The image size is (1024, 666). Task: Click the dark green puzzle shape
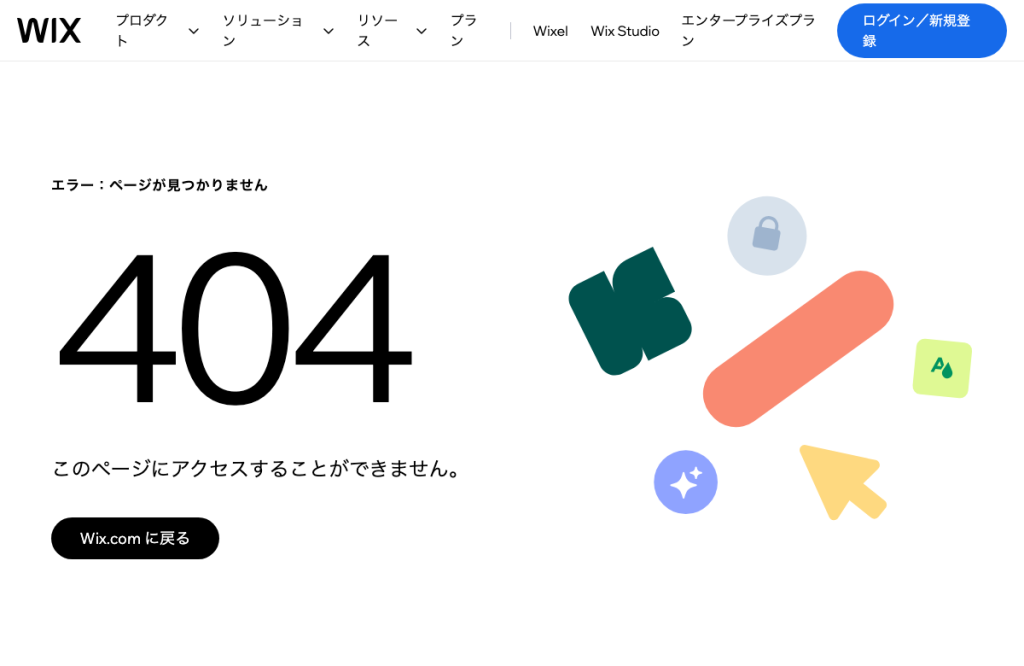630,312
